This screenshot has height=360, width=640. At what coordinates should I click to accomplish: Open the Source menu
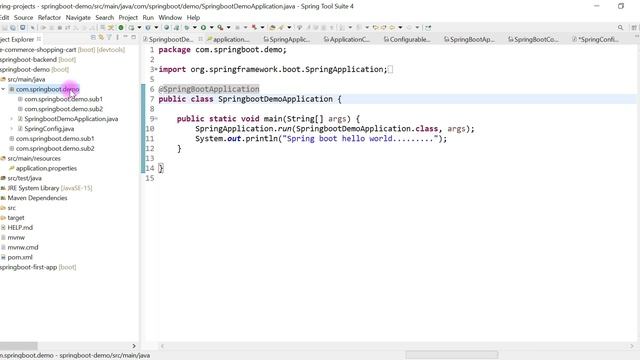pyautogui.click(x=23, y=18)
